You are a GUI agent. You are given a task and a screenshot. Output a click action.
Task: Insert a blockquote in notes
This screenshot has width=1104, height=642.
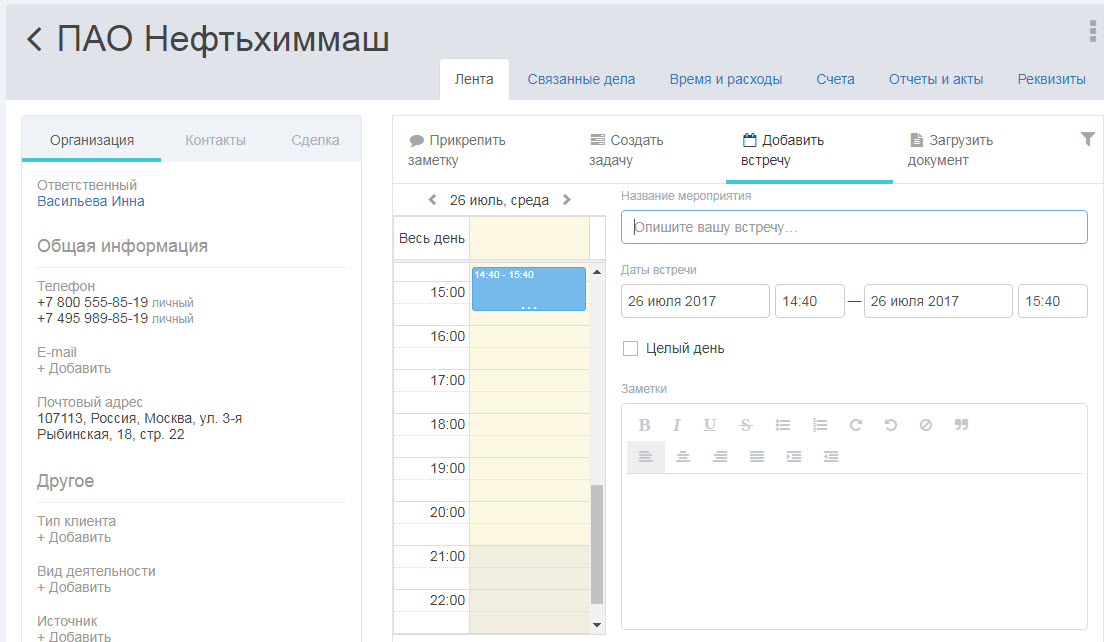pyautogui.click(x=961, y=425)
